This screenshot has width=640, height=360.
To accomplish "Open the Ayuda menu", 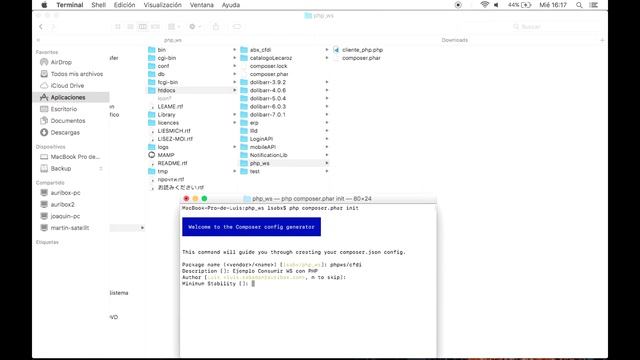I will [231, 5].
